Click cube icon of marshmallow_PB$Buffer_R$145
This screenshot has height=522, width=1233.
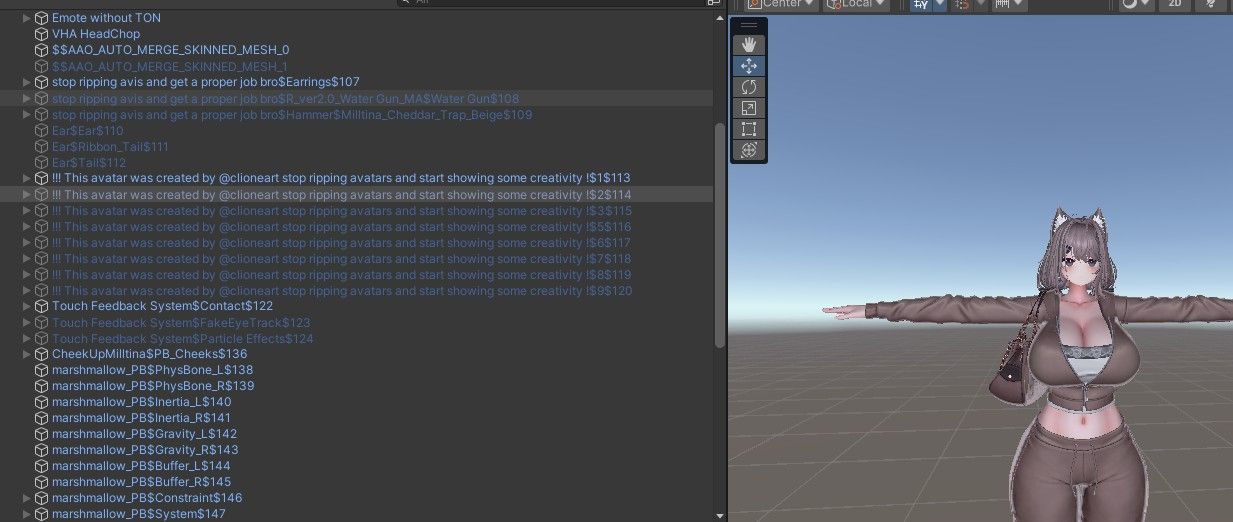click(42, 482)
